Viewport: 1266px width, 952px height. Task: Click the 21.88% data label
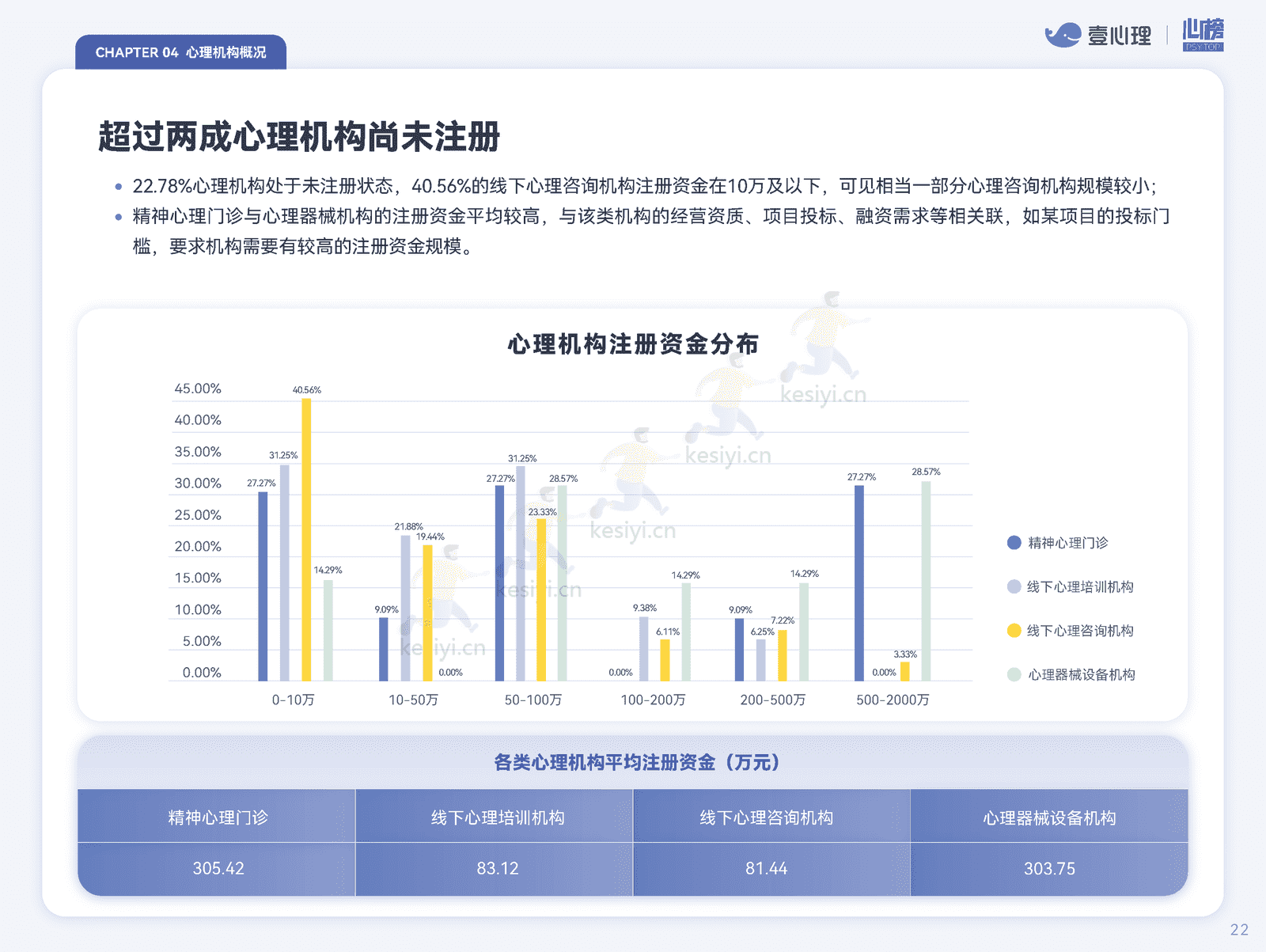pyautogui.click(x=409, y=527)
